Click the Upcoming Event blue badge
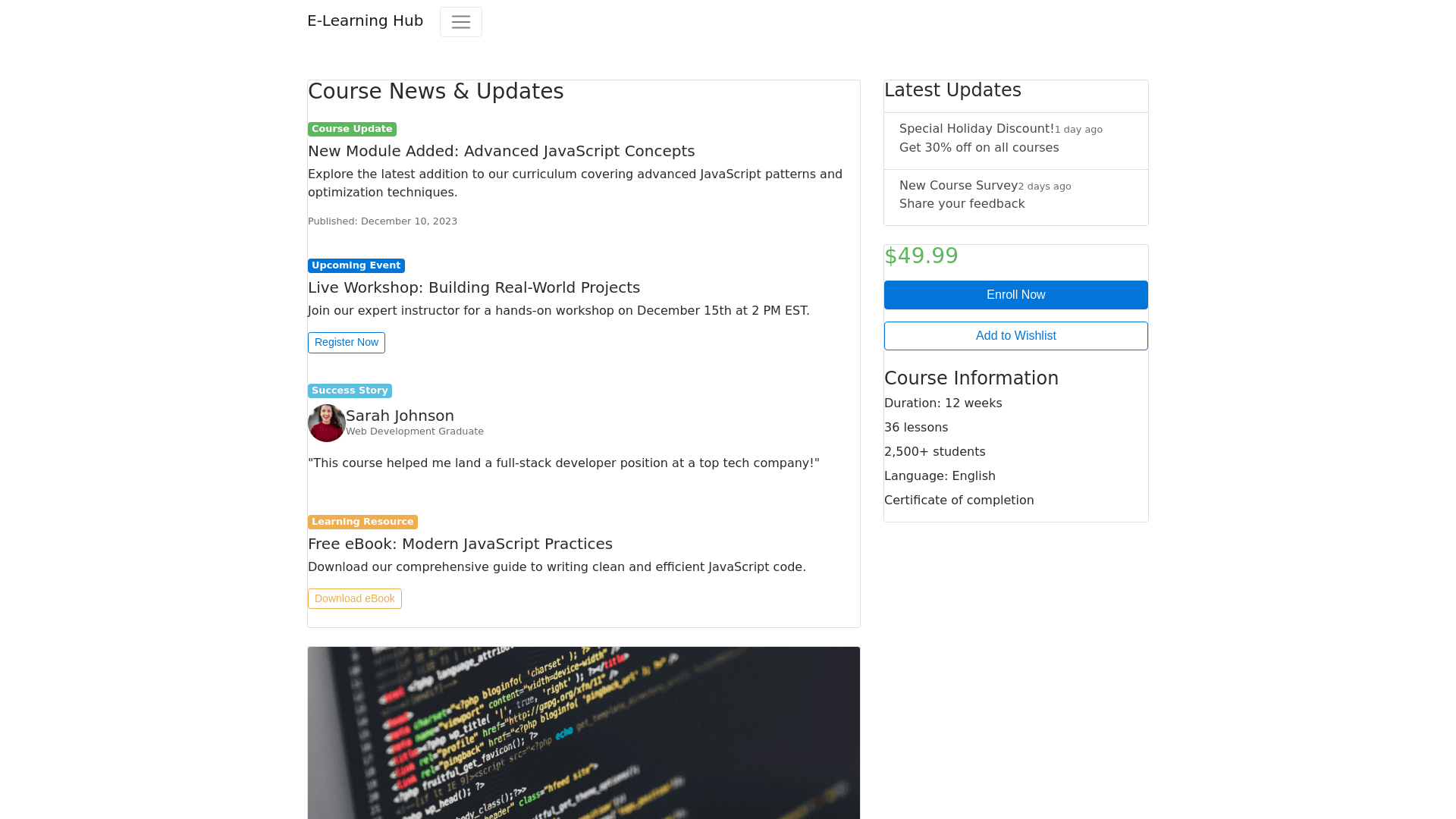The image size is (1456, 819). pyautogui.click(x=356, y=265)
